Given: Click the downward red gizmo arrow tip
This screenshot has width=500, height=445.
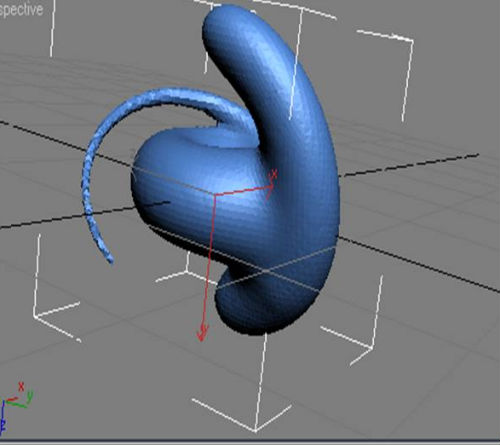Looking at the screenshot, I should coord(202,333).
